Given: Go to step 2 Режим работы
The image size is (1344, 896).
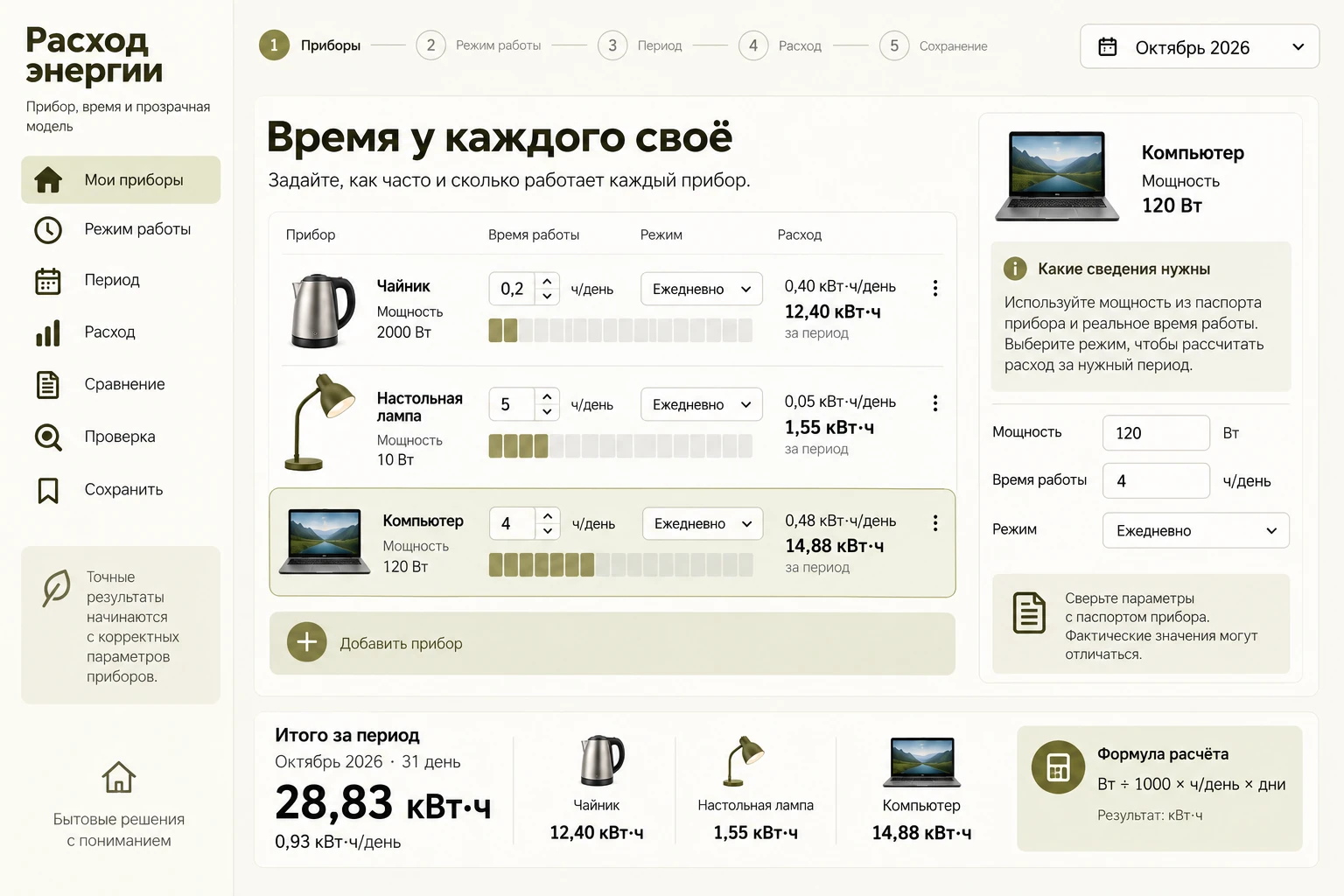Looking at the screenshot, I should pos(479,45).
